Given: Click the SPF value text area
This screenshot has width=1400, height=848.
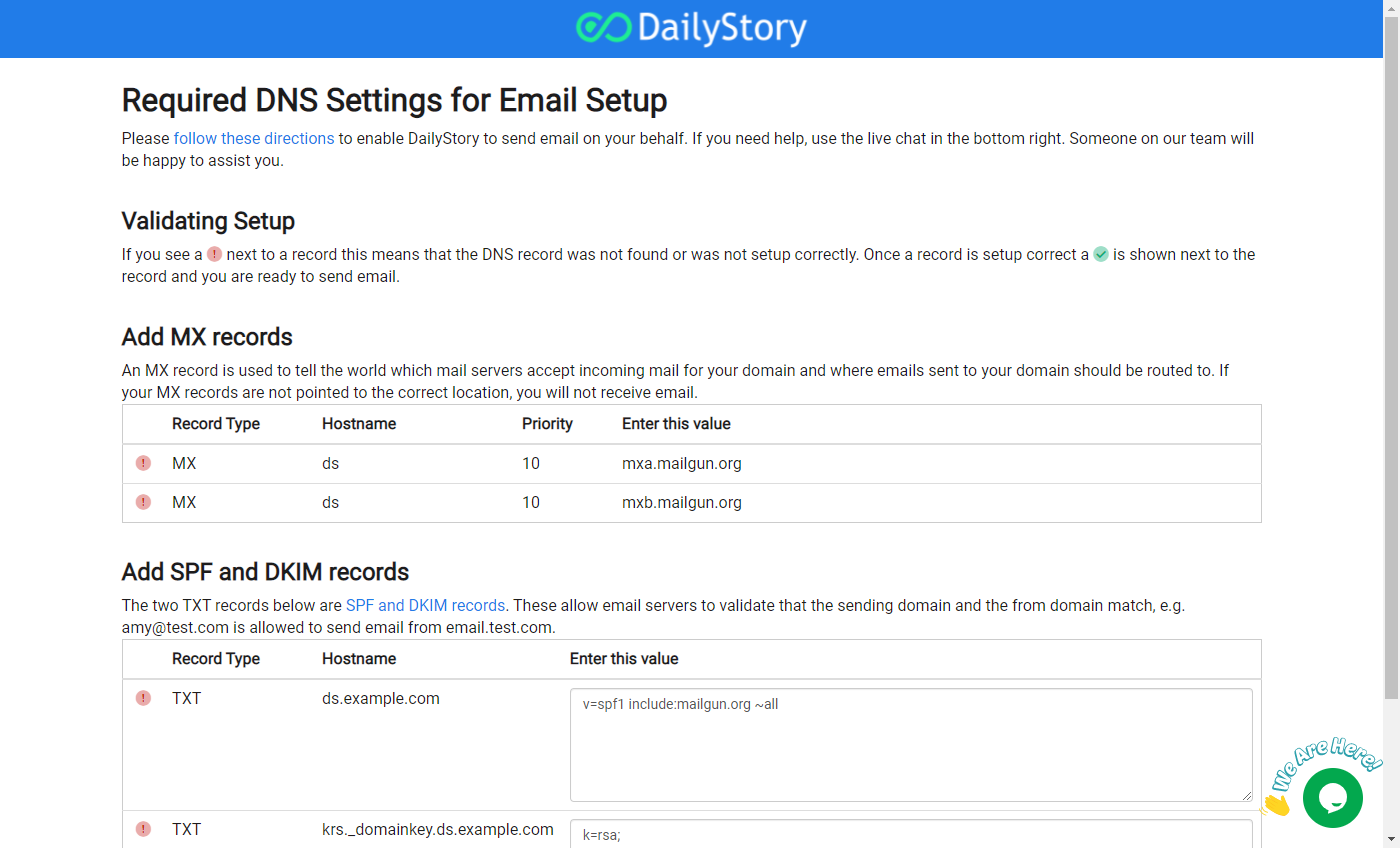Looking at the screenshot, I should coord(911,745).
